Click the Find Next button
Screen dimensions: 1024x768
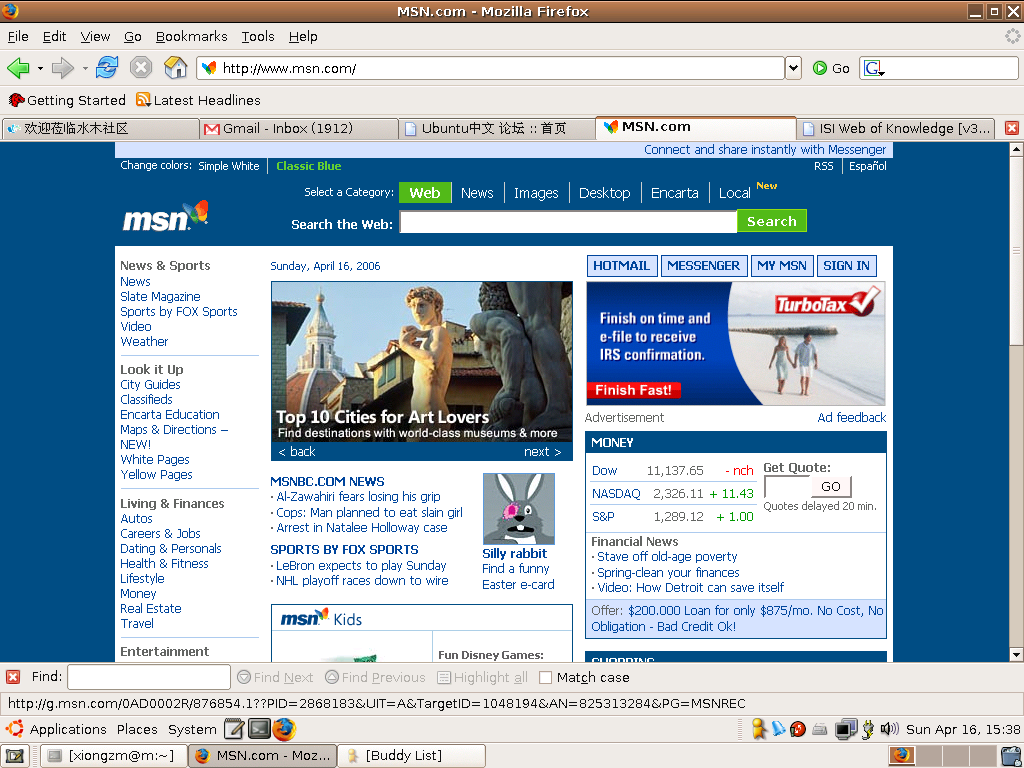(275, 677)
